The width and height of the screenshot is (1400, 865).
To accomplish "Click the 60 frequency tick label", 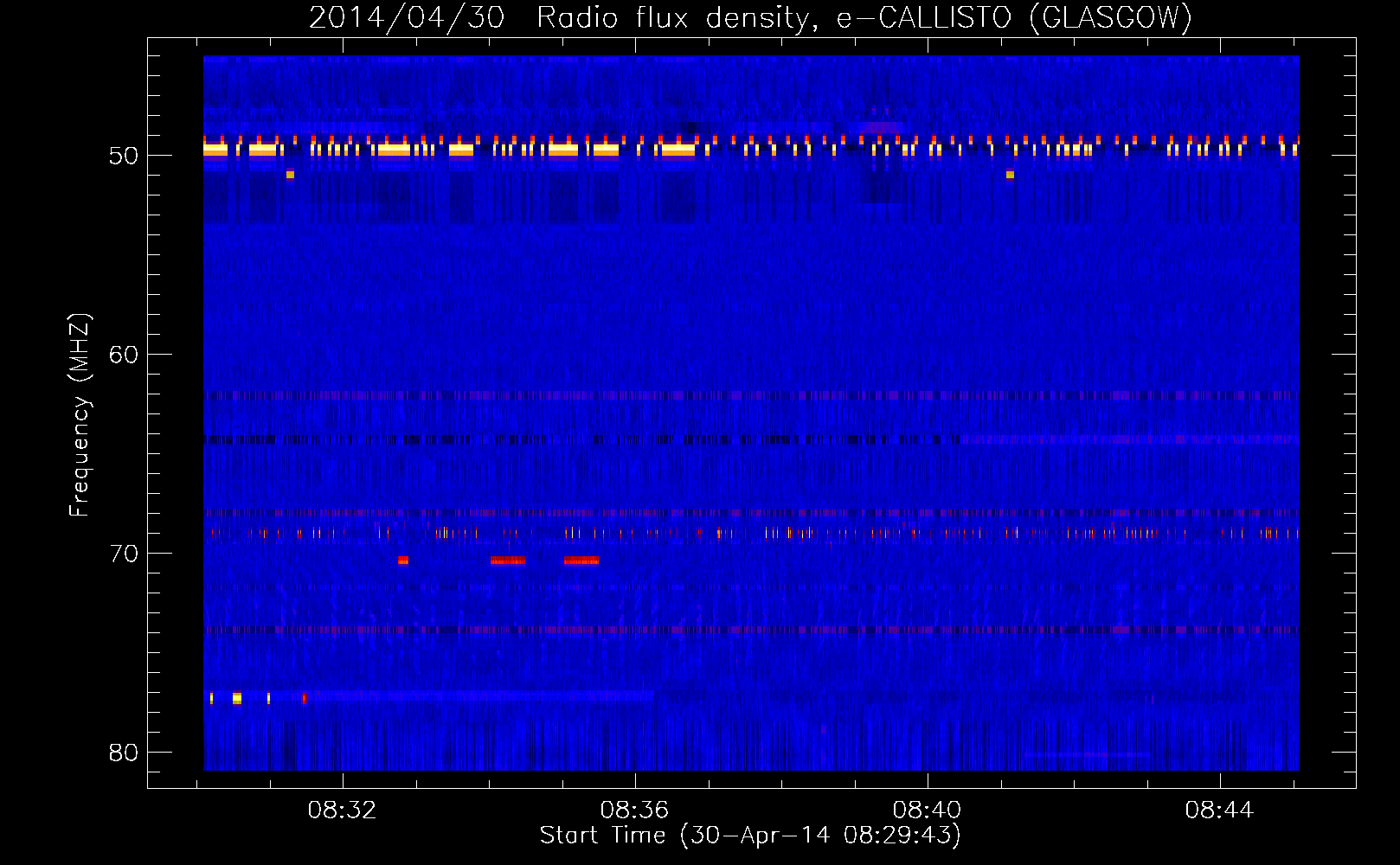I will (x=124, y=355).
